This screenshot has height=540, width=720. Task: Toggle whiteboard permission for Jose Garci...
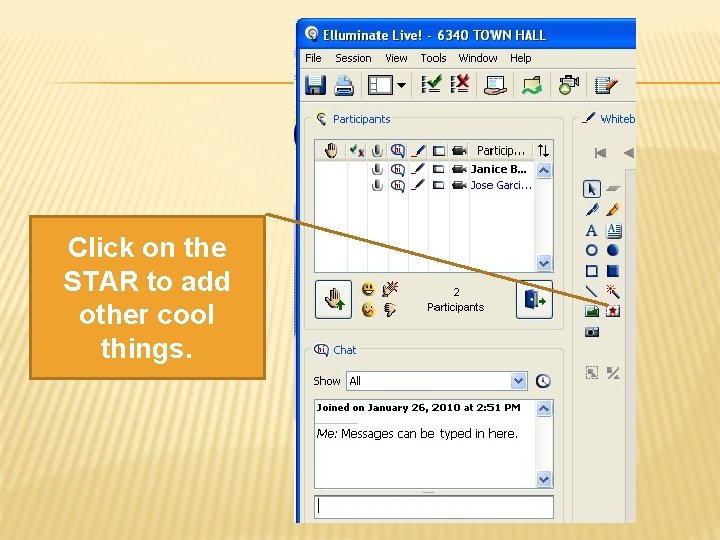click(418, 186)
